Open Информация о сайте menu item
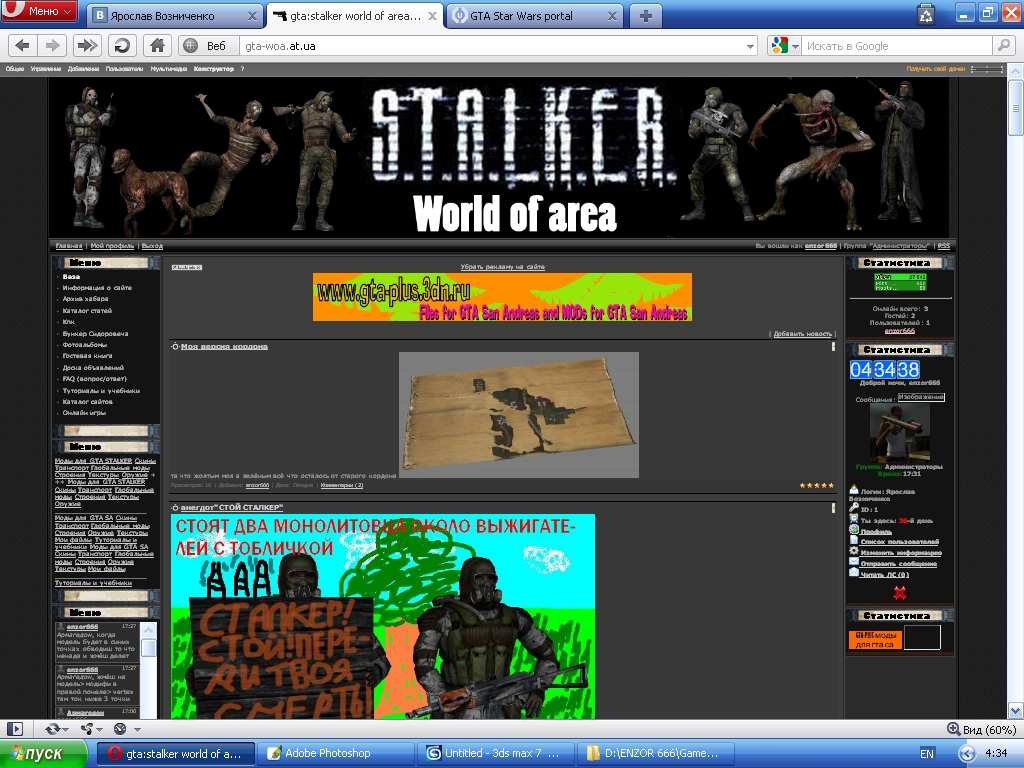Image resolution: width=1024 pixels, height=768 pixels. coord(97,288)
